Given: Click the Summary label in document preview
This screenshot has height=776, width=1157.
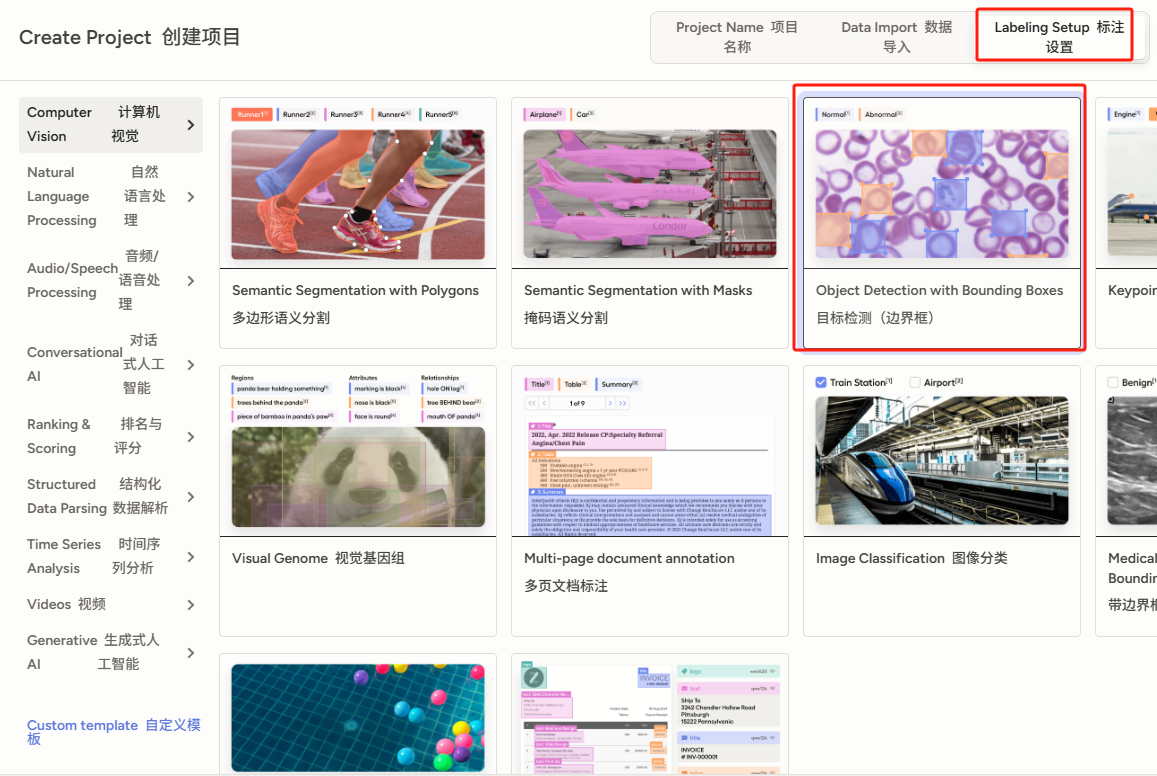Looking at the screenshot, I should pyautogui.click(x=618, y=384).
